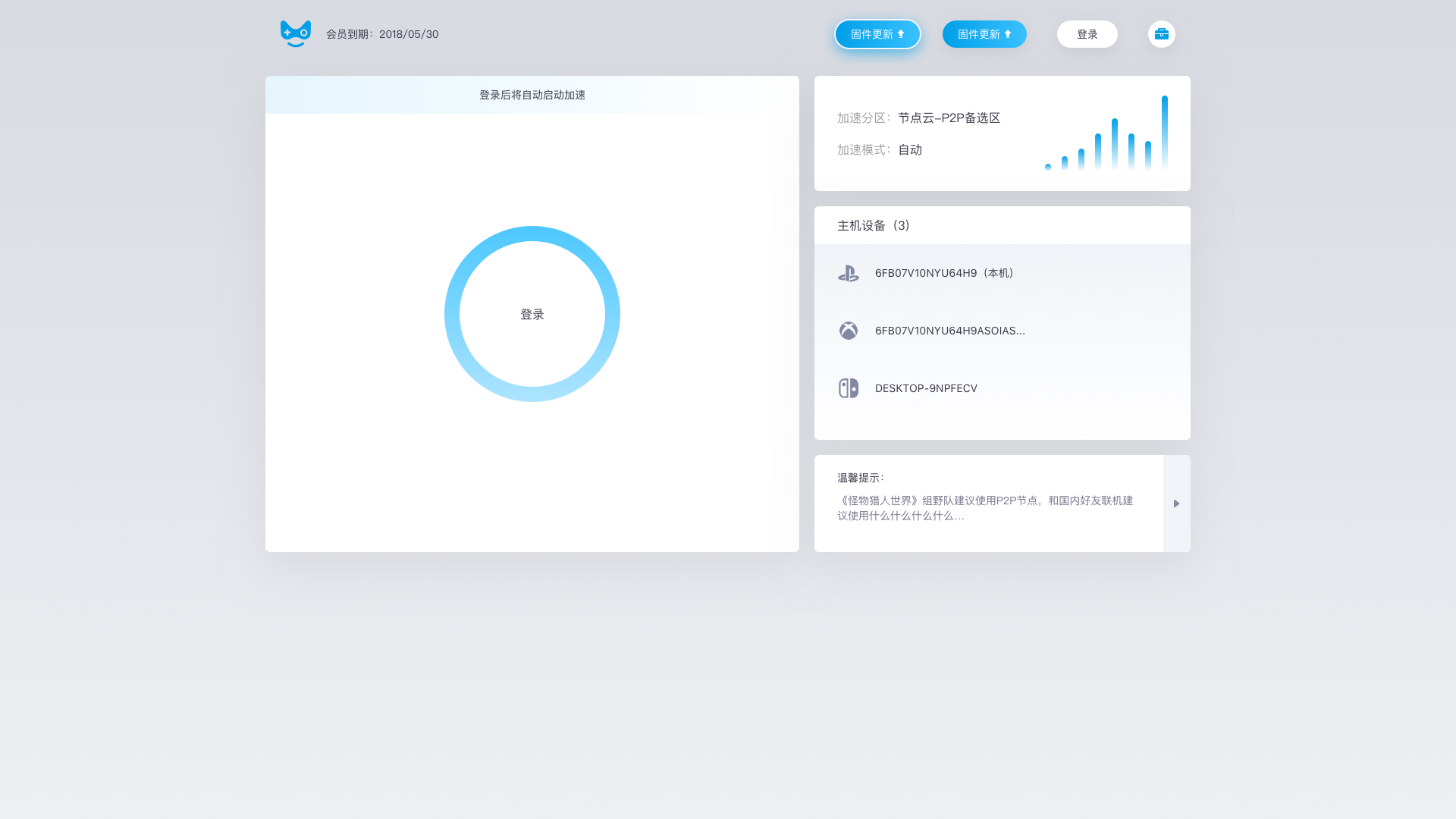Select device 6FB07V10NYU64H9（本机）

pyautogui.click(x=1003, y=273)
